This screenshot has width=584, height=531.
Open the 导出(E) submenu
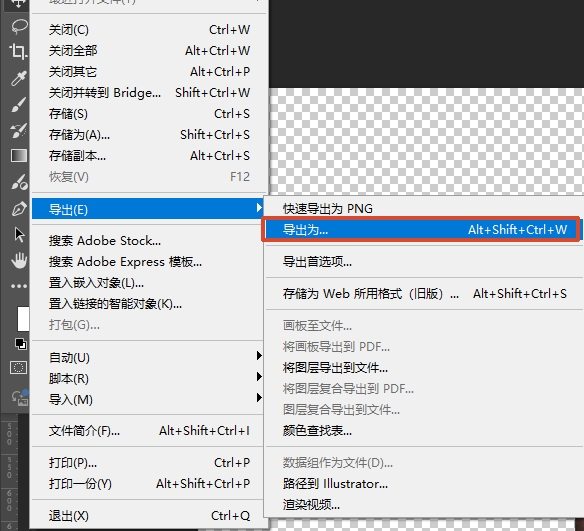click(148, 209)
